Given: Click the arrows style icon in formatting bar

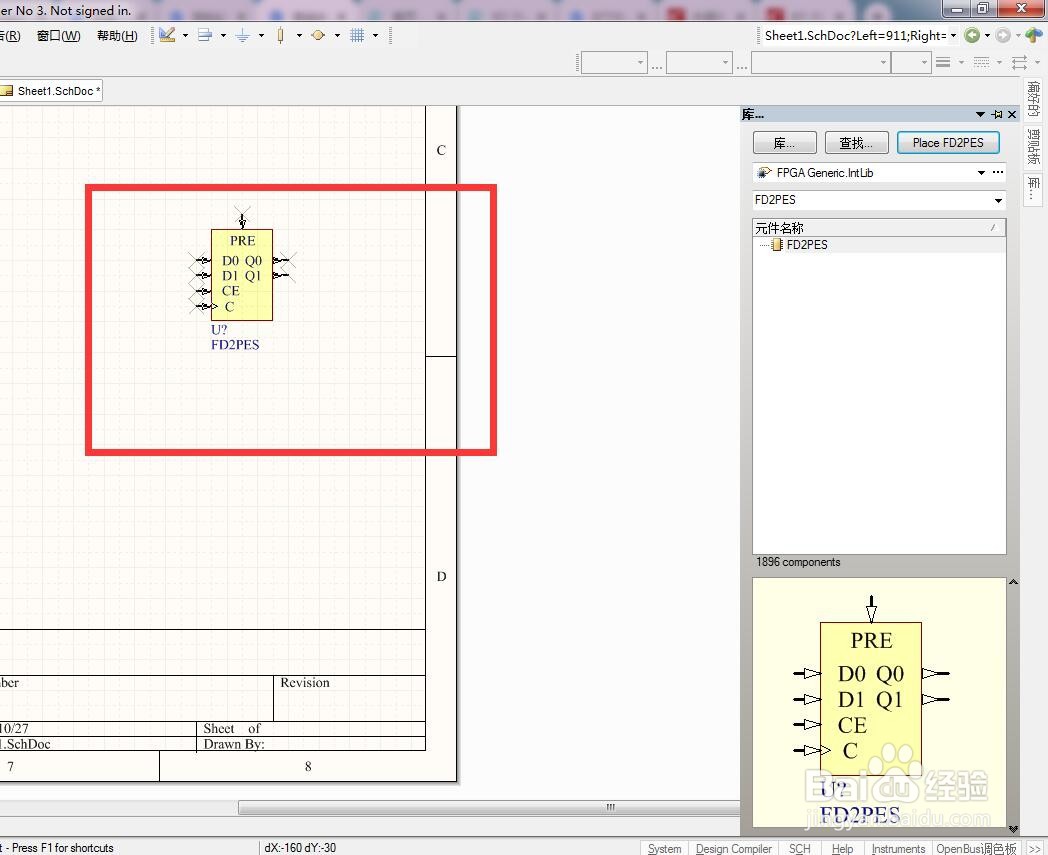Looking at the screenshot, I should (x=1019, y=62).
